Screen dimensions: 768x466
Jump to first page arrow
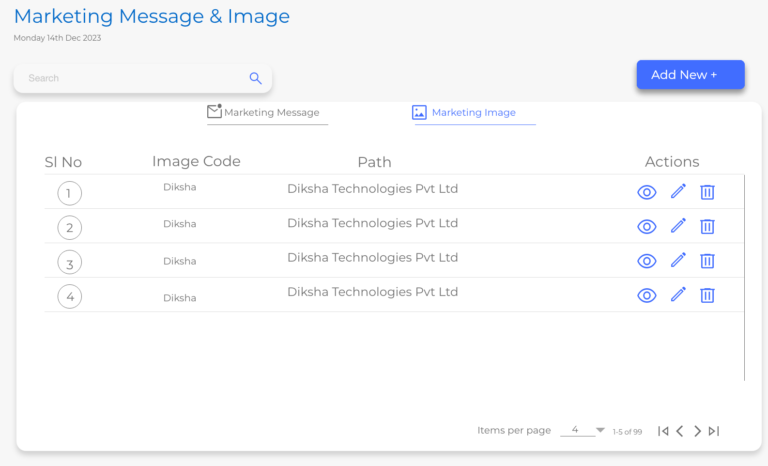[x=663, y=431]
